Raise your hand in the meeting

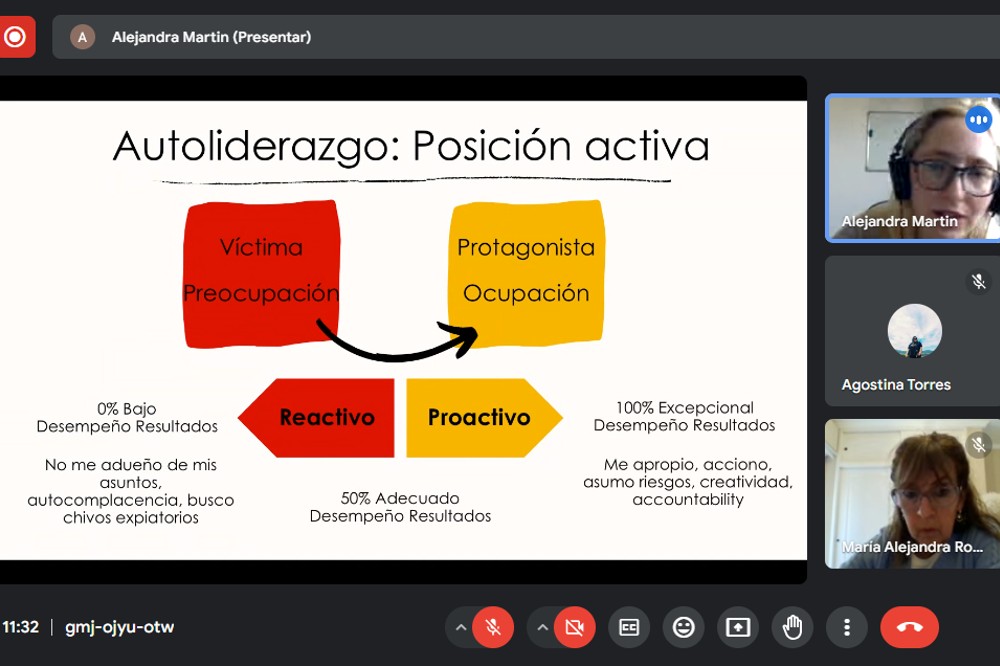[792, 627]
